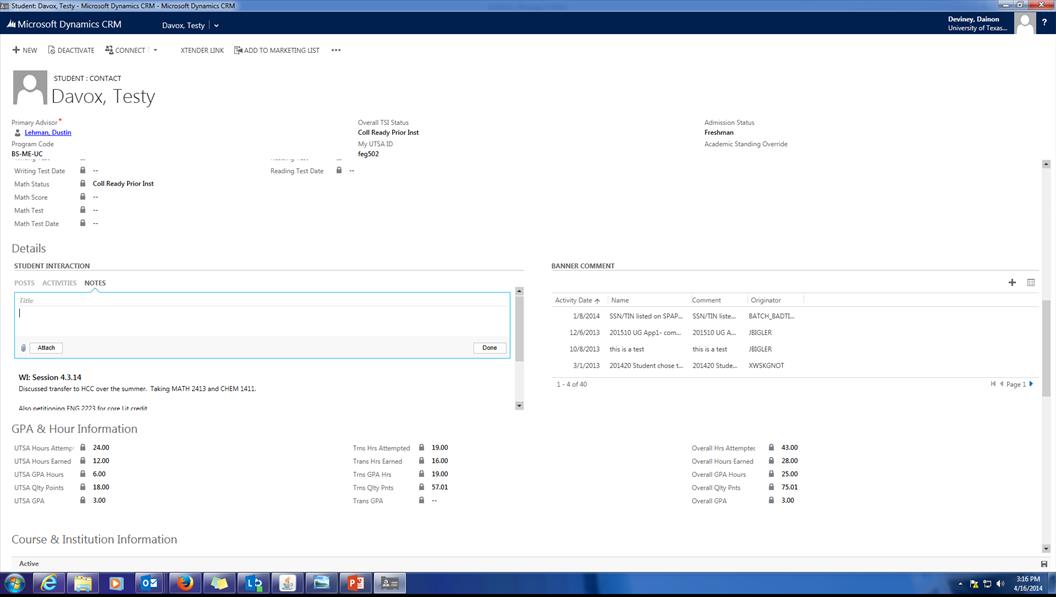Expand the Davox, Testy navigation dropdown
The image size is (1056, 597).
point(216,25)
